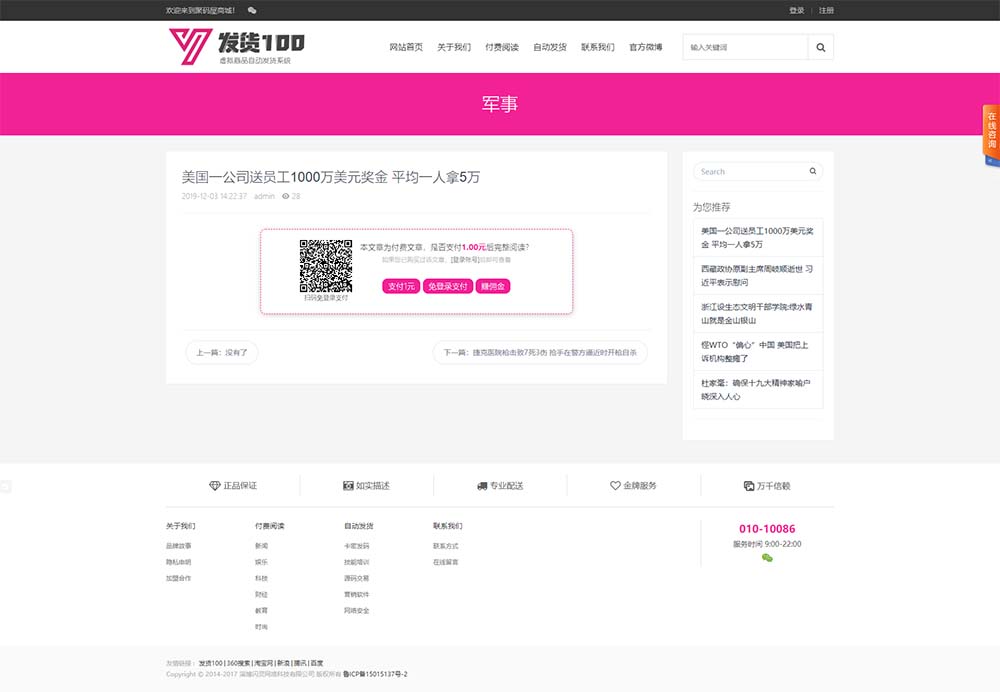This screenshot has height=692, width=1000.
Task: Open footer link 源码交易
Action: coord(357,578)
